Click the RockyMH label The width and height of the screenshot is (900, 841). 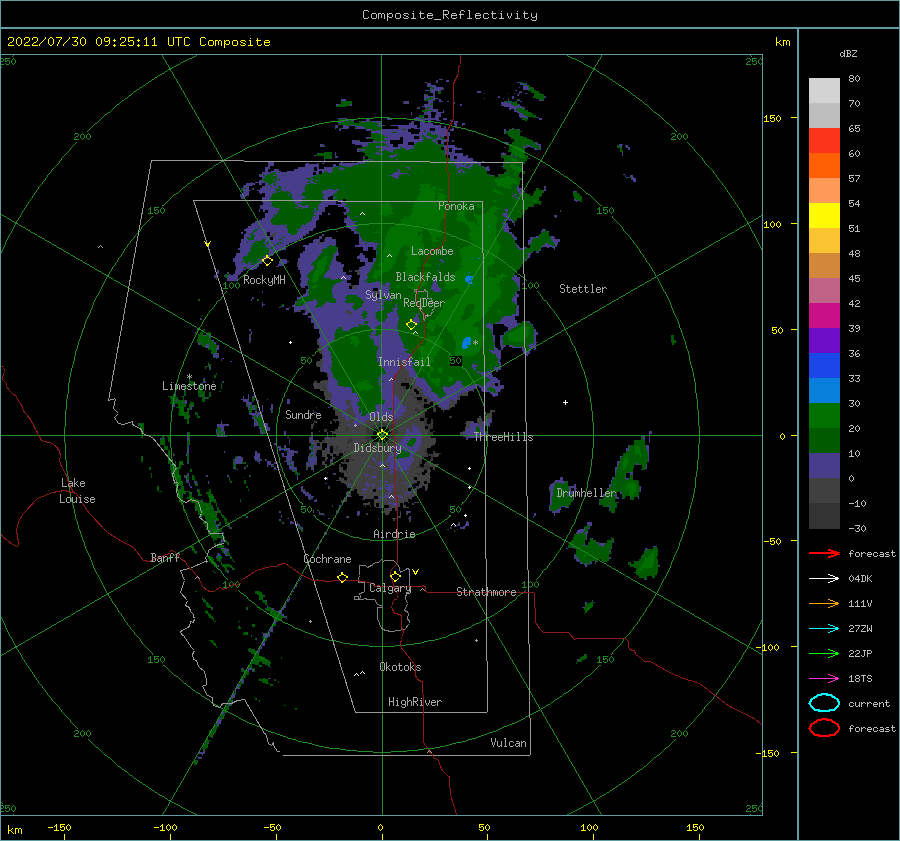point(264,280)
